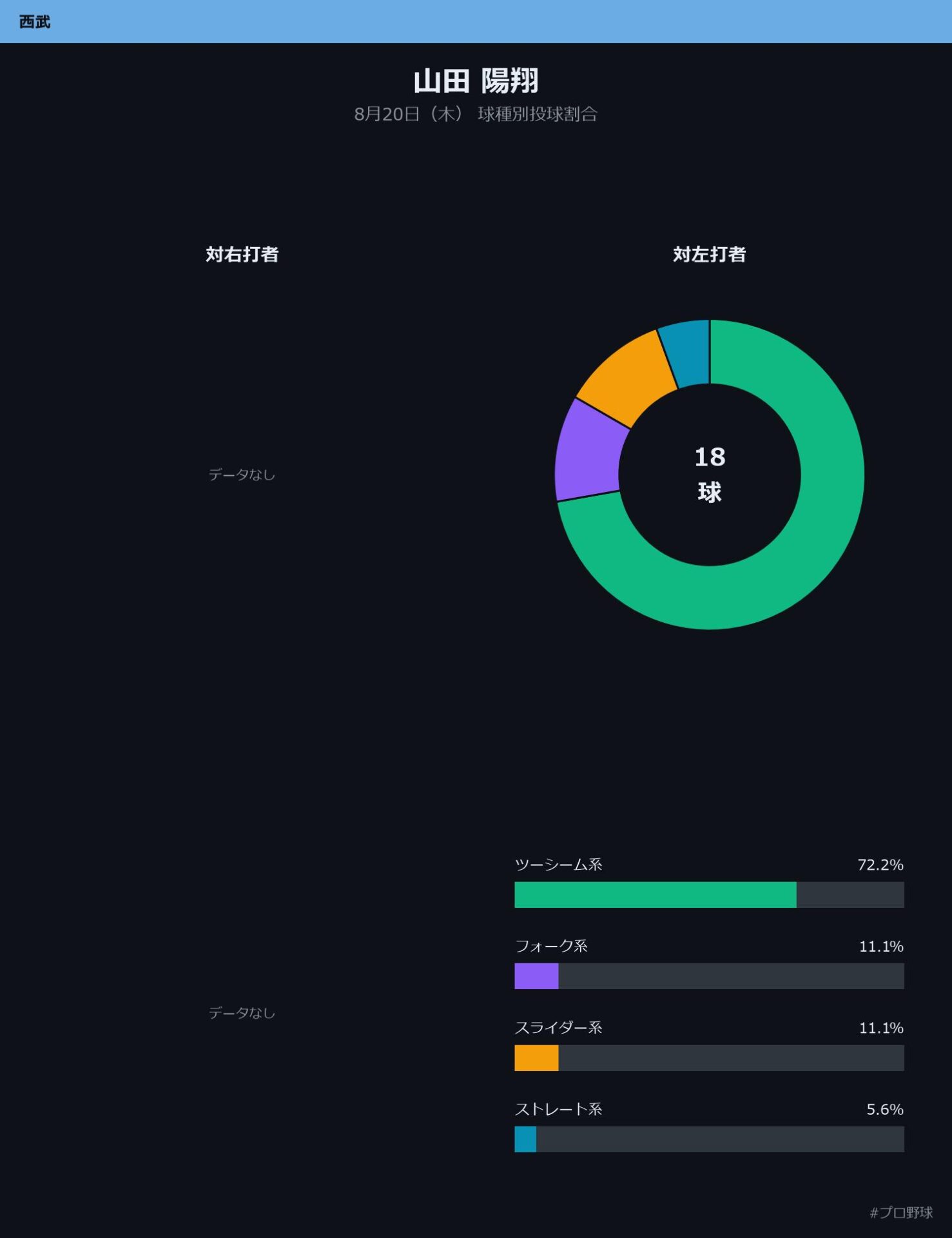
Task: Click the 西武 team label
Action: 35,22
